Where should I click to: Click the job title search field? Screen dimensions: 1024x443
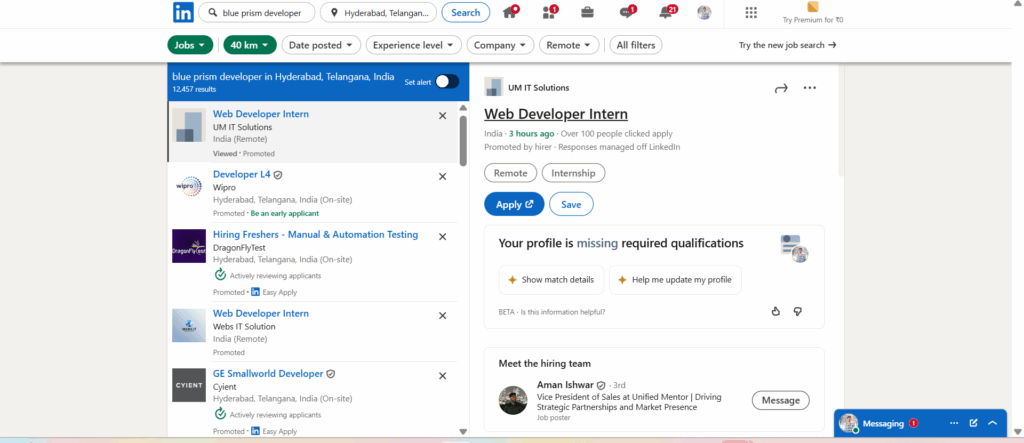pos(257,12)
